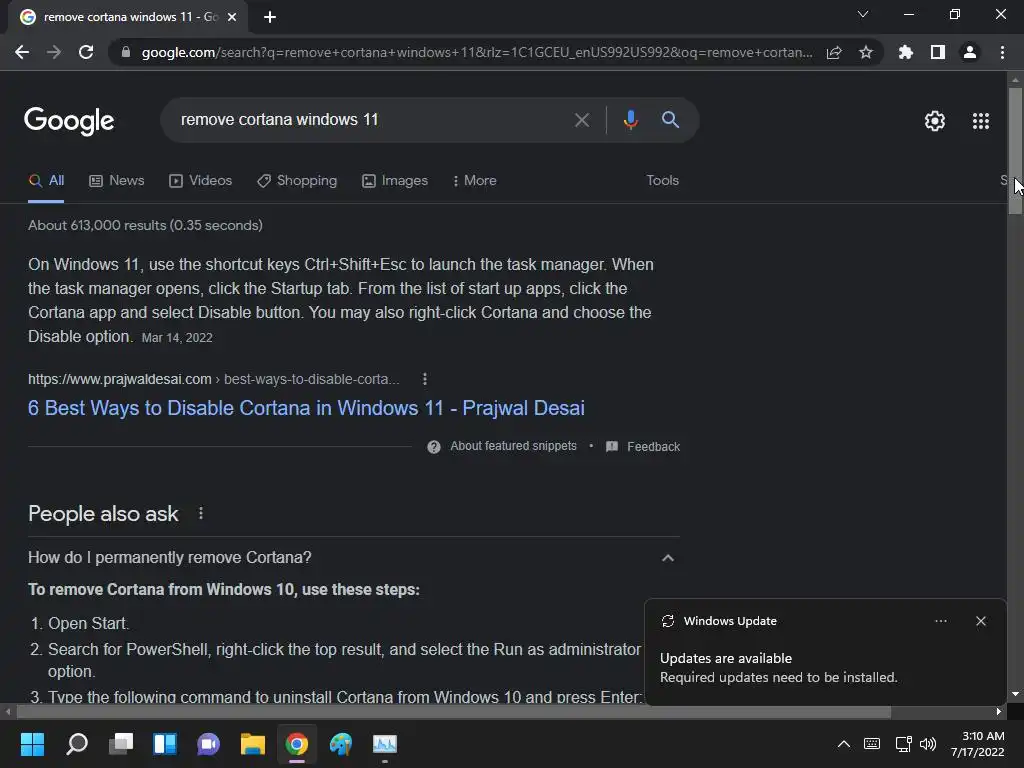Collapse 'How do I permanently remove Cortana?'

coord(667,558)
